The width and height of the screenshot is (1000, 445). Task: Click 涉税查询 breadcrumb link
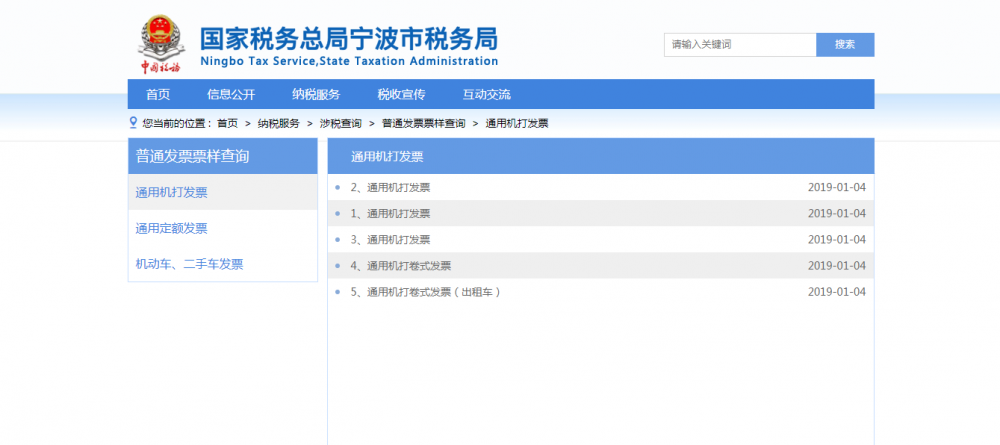pyautogui.click(x=340, y=124)
